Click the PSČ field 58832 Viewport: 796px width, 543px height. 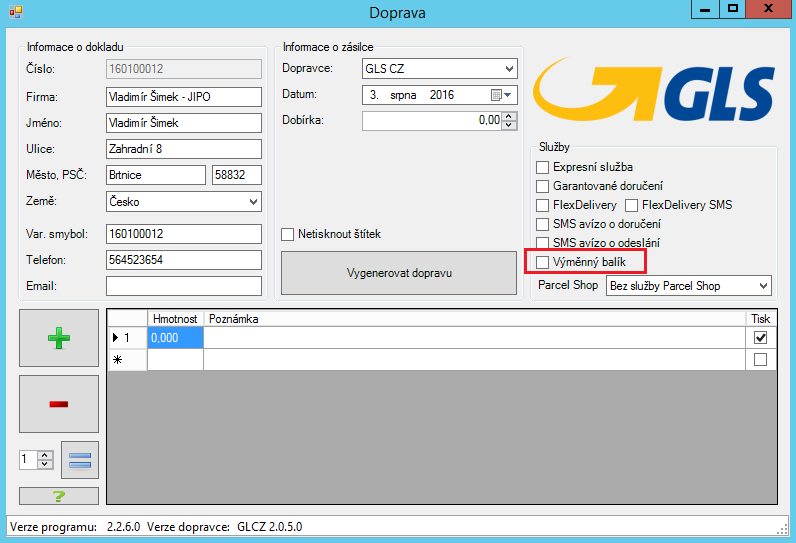click(x=237, y=175)
